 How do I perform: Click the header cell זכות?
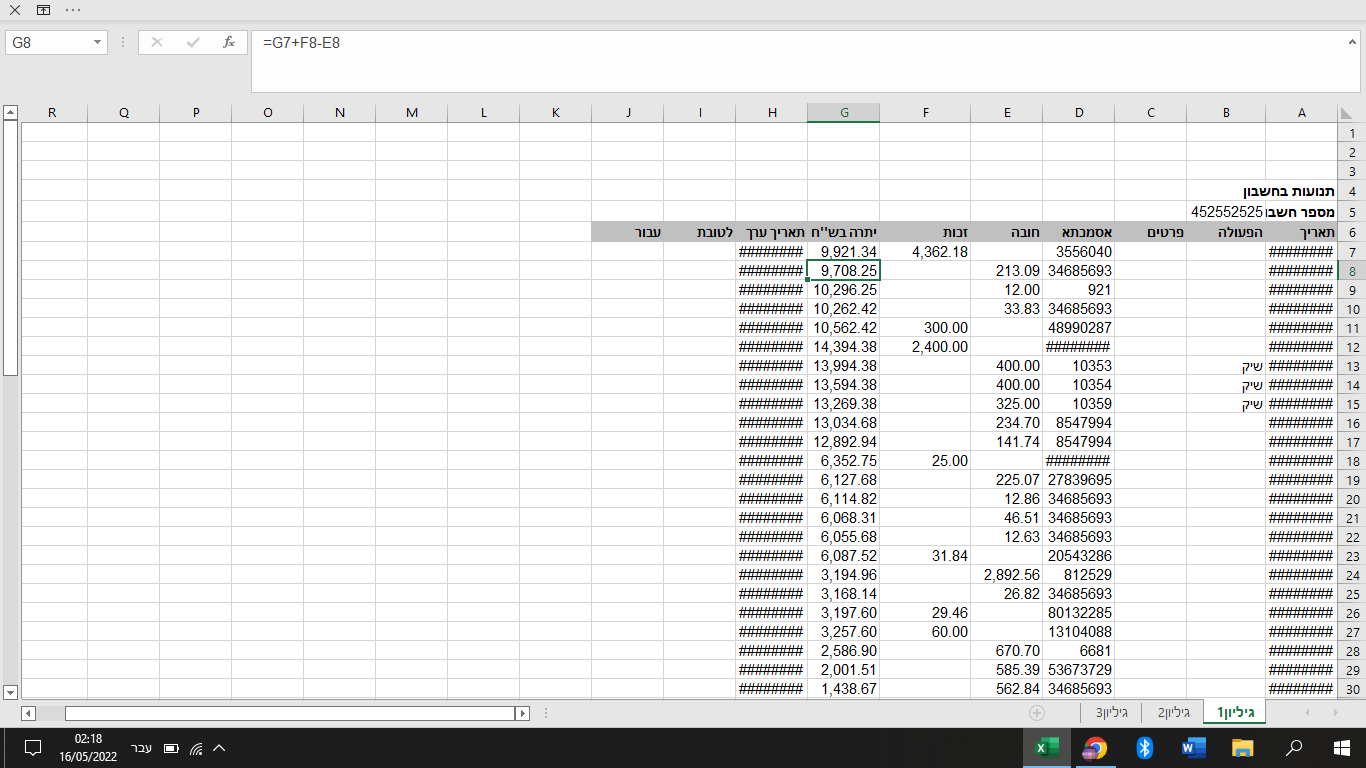pyautogui.click(x=926, y=232)
